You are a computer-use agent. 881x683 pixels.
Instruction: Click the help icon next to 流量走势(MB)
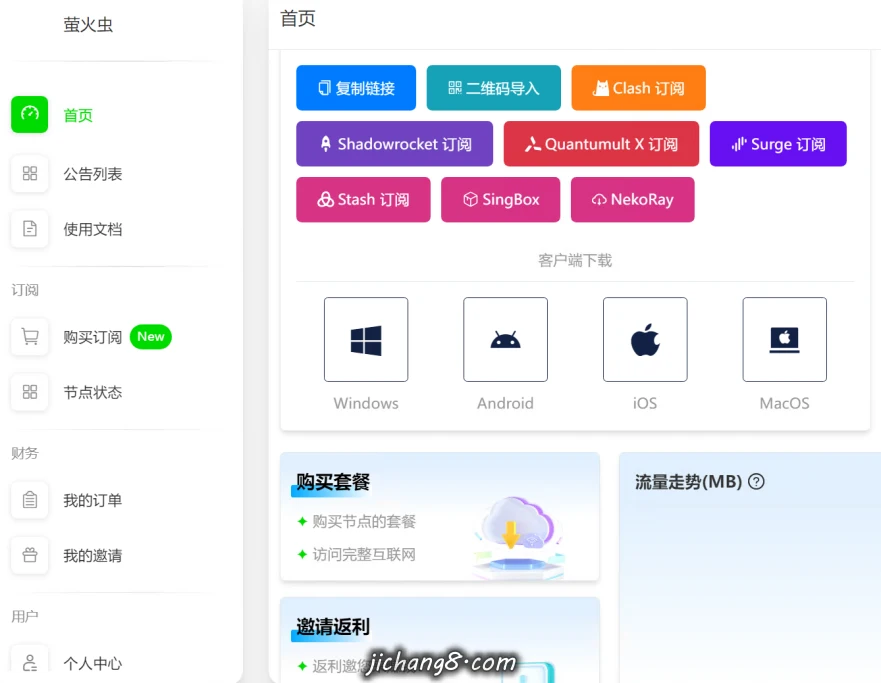pyautogui.click(x=756, y=481)
